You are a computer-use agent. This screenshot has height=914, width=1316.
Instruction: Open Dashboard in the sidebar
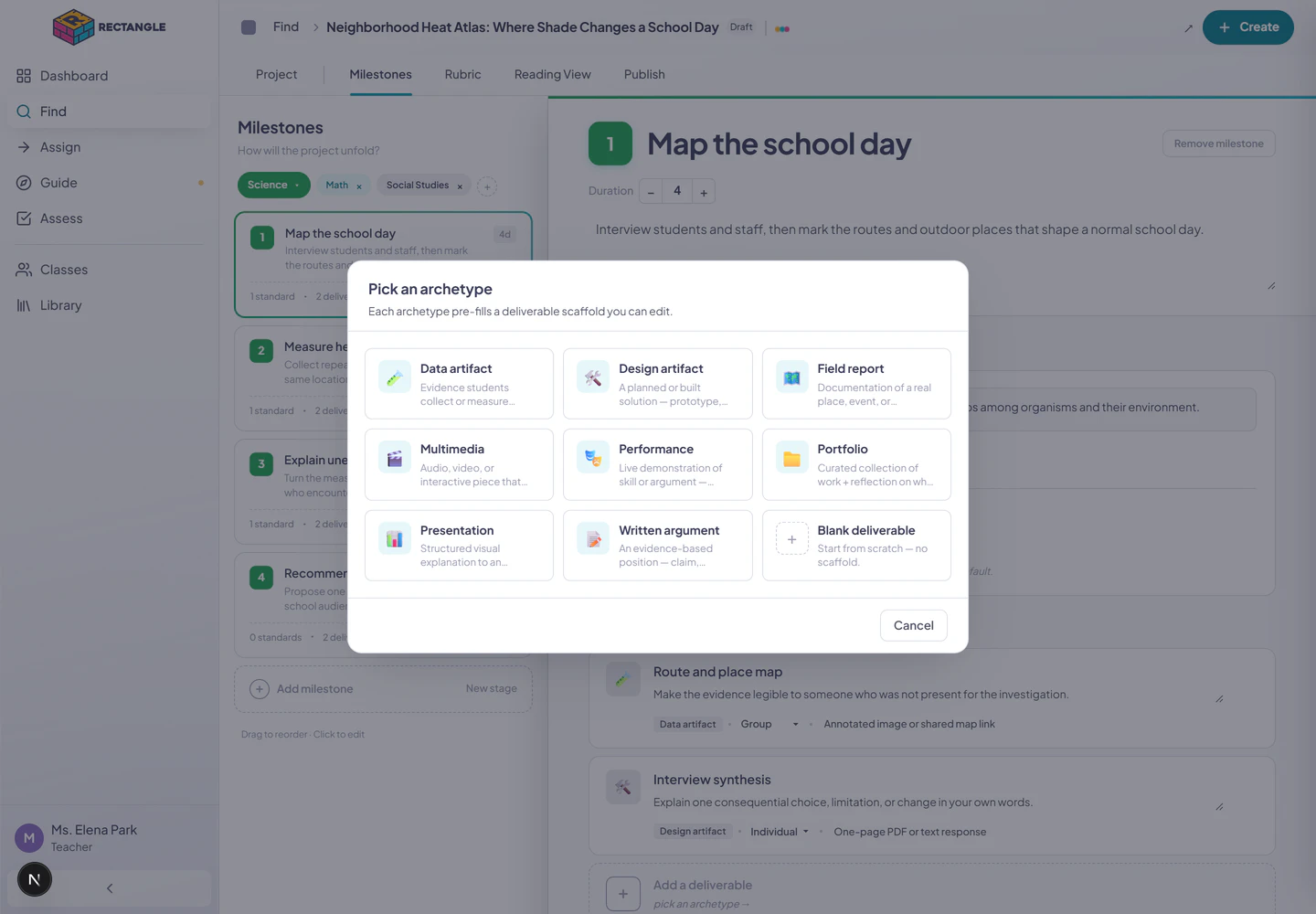coord(110,76)
